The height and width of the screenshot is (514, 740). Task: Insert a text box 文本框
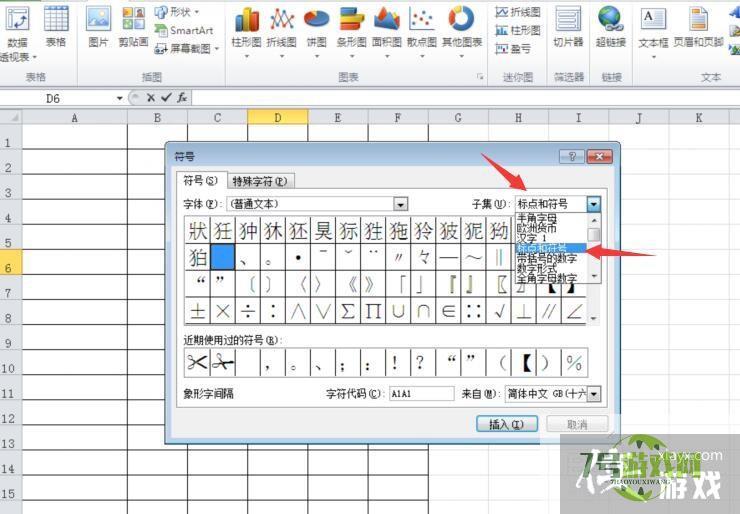coord(654,31)
